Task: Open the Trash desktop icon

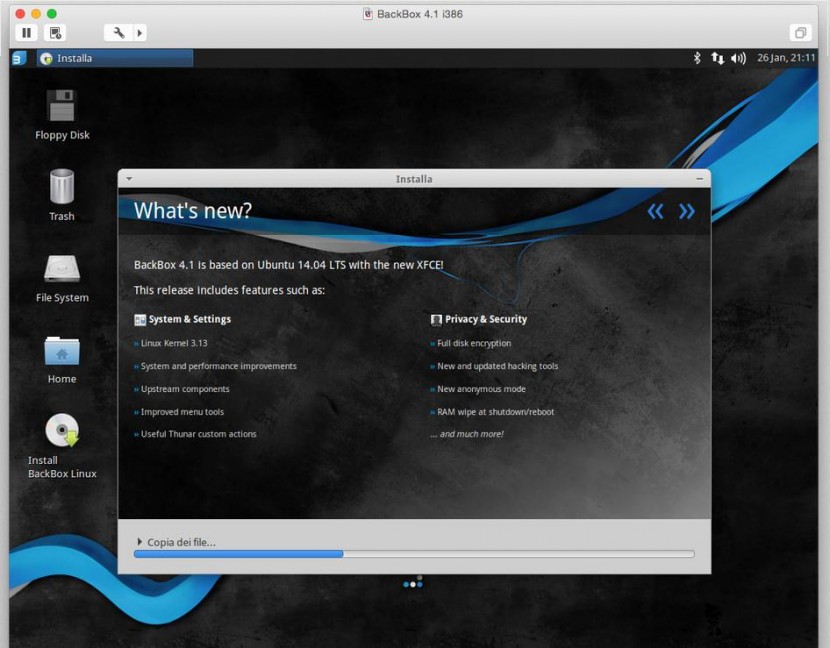Action: pyautogui.click(x=62, y=187)
